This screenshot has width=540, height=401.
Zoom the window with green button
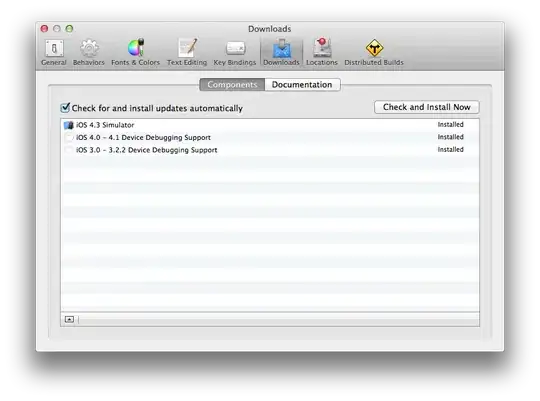69,29
